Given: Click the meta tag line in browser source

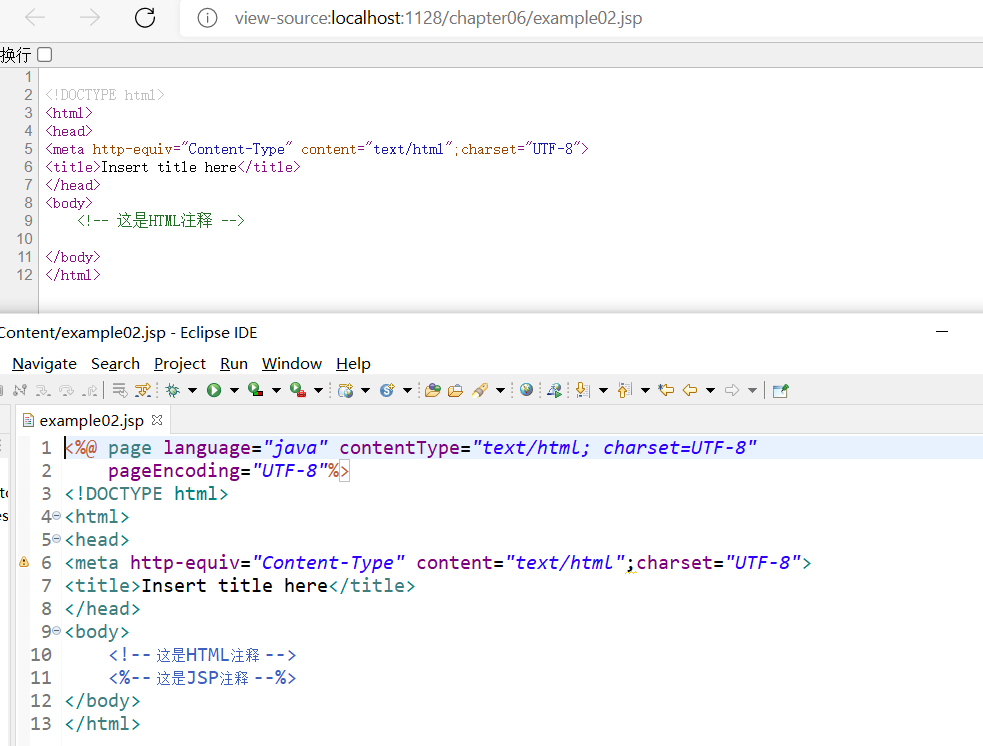Looking at the screenshot, I should tap(317, 149).
